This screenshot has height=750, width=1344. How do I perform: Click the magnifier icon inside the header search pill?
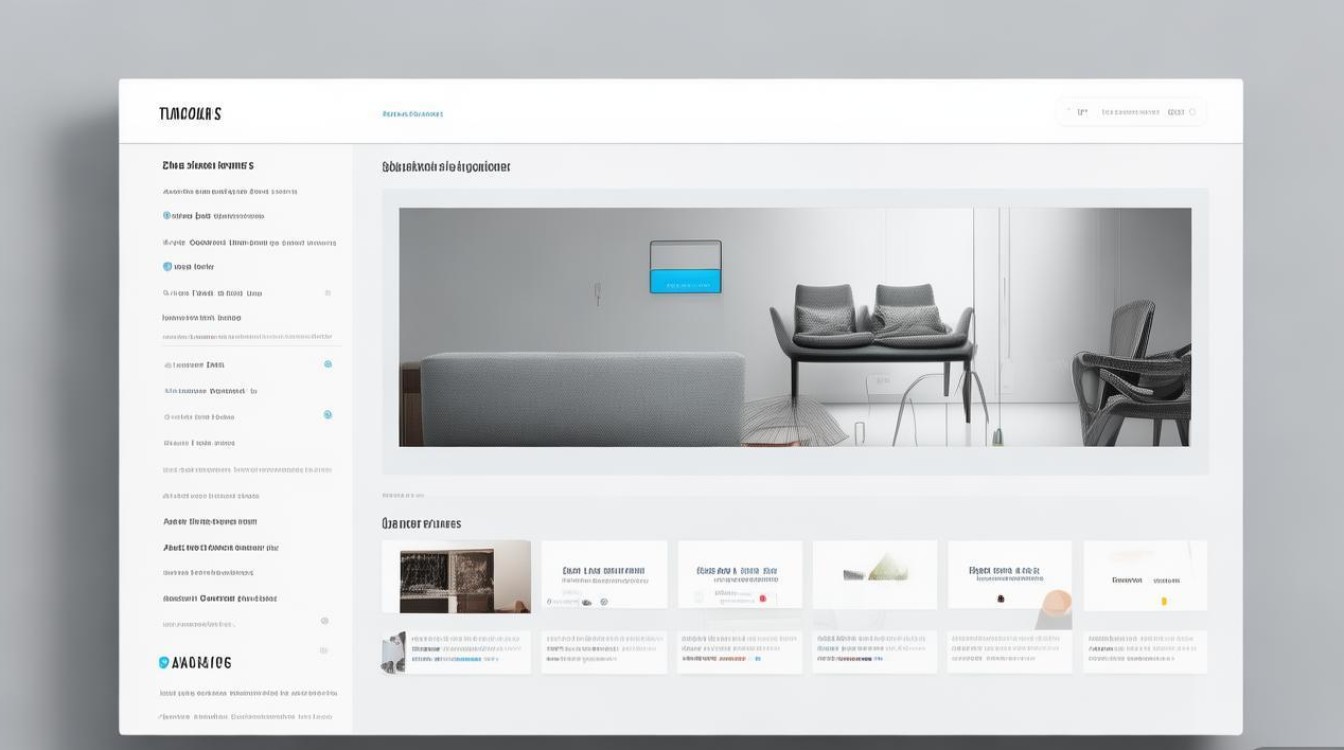(1193, 112)
